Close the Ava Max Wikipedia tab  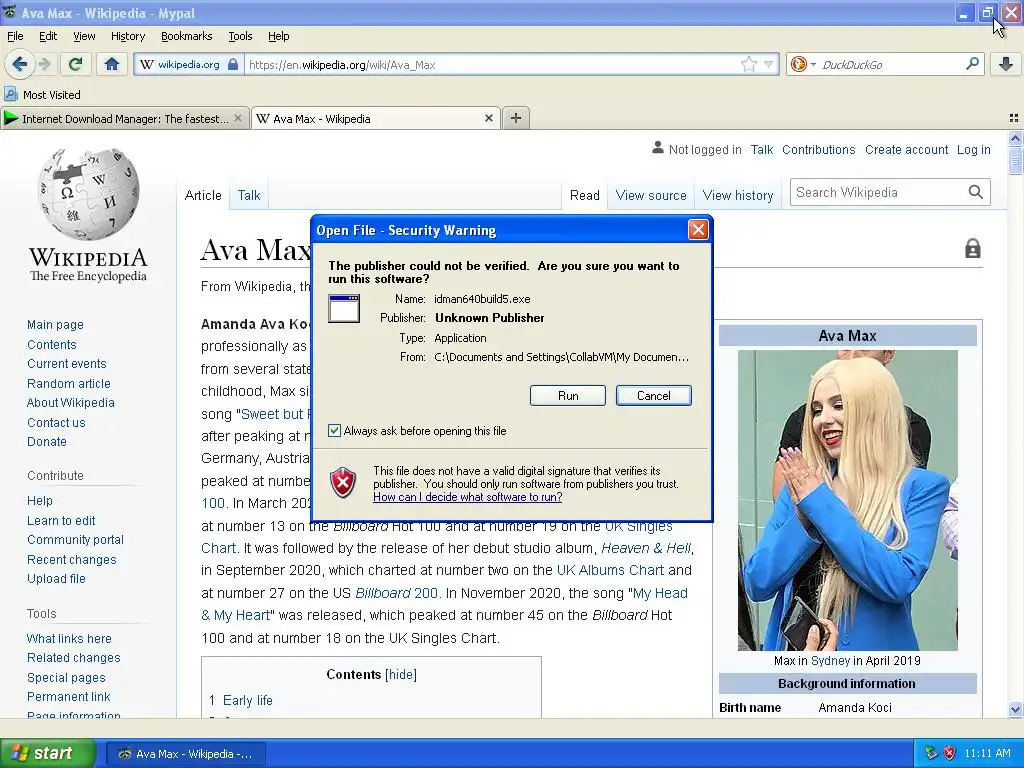[488, 118]
